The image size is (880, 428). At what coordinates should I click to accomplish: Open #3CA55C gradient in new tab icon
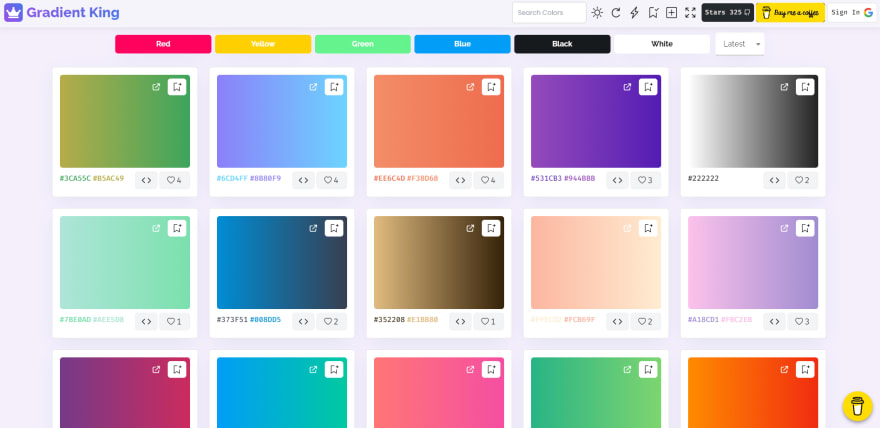pyautogui.click(x=156, y=87)
